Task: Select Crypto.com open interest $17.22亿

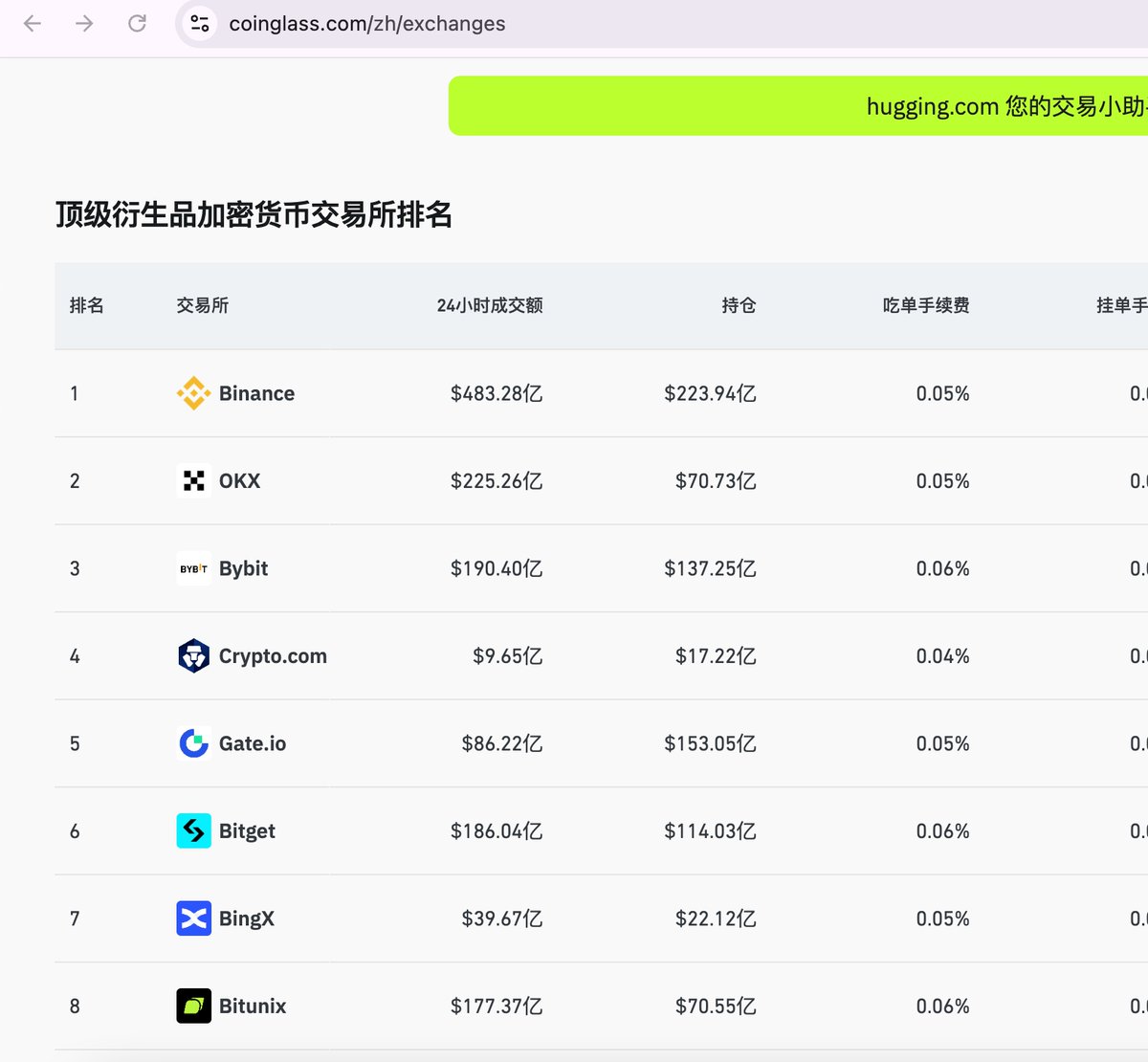Action: [x=716, y=656]
